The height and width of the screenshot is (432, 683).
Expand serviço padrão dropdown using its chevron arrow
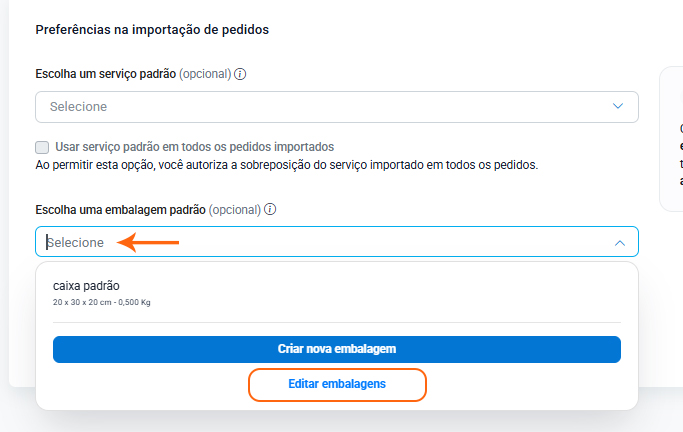point(619,106)
